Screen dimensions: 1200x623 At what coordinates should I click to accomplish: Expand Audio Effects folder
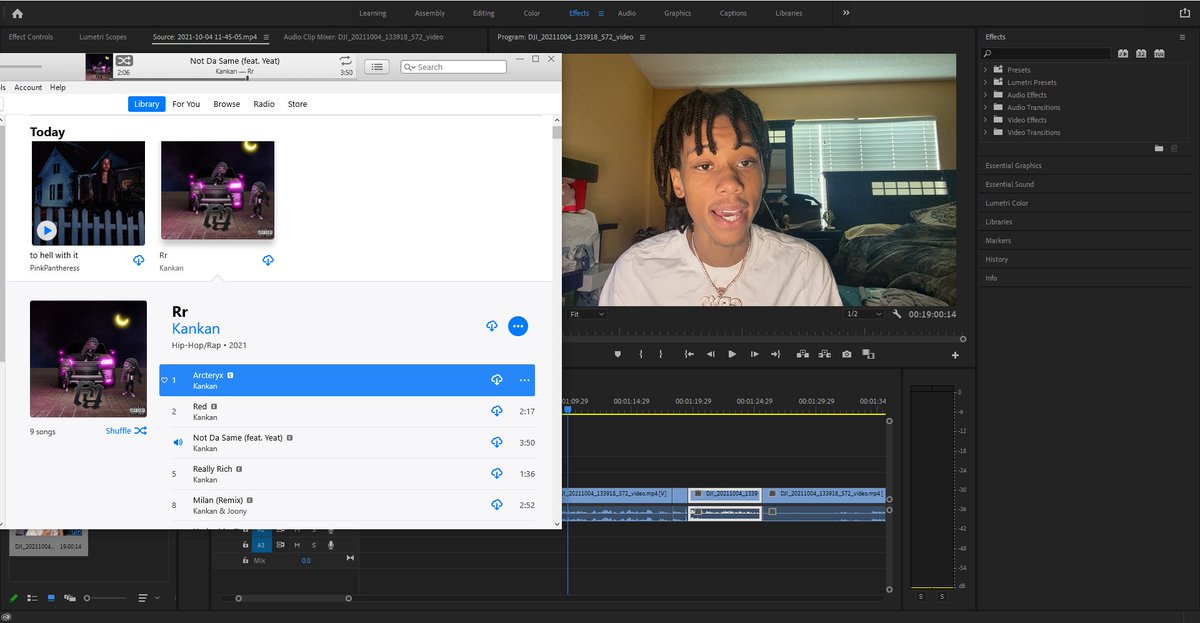[x=986, y=95]
